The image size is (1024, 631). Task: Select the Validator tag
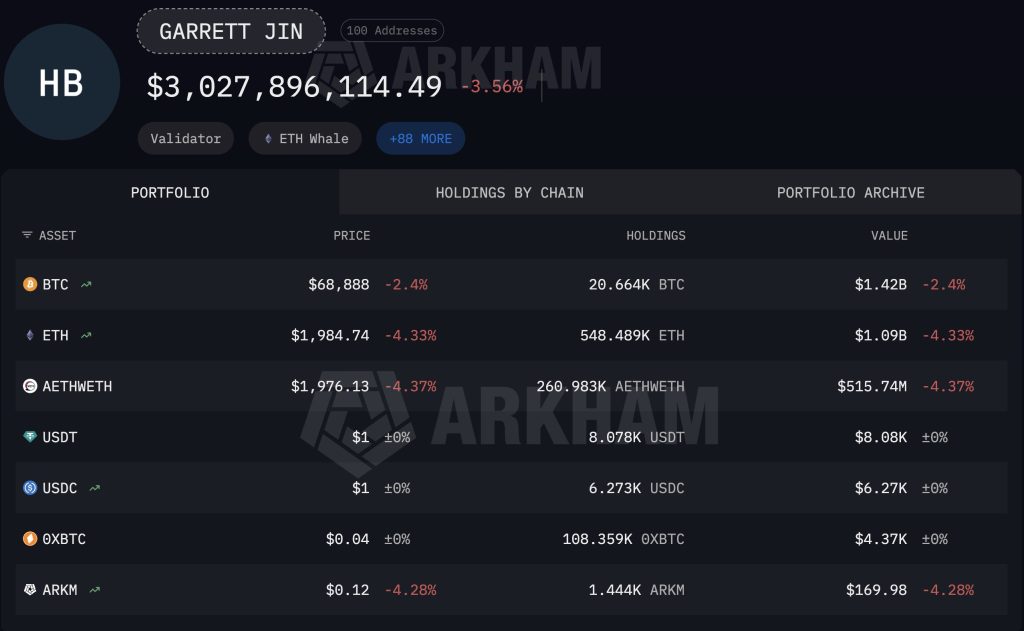tap(185, 138)
